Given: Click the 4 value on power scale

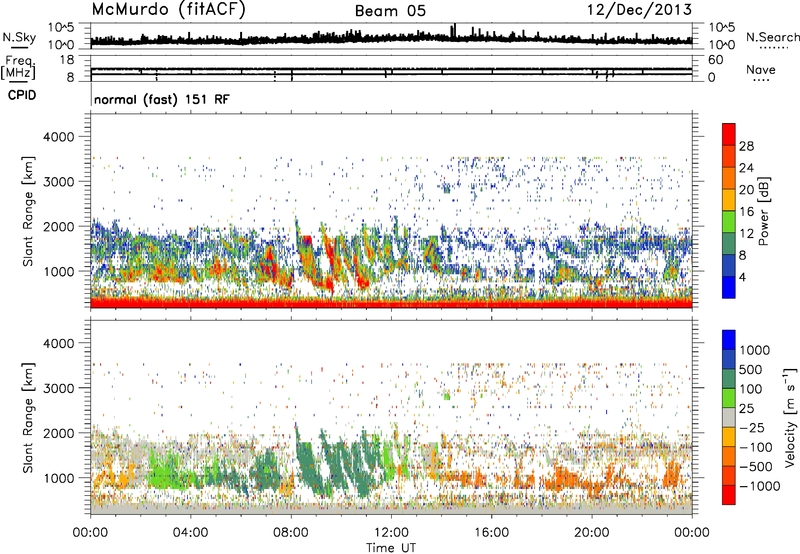Looking at the screenshot, I should (x=743, y=278).
